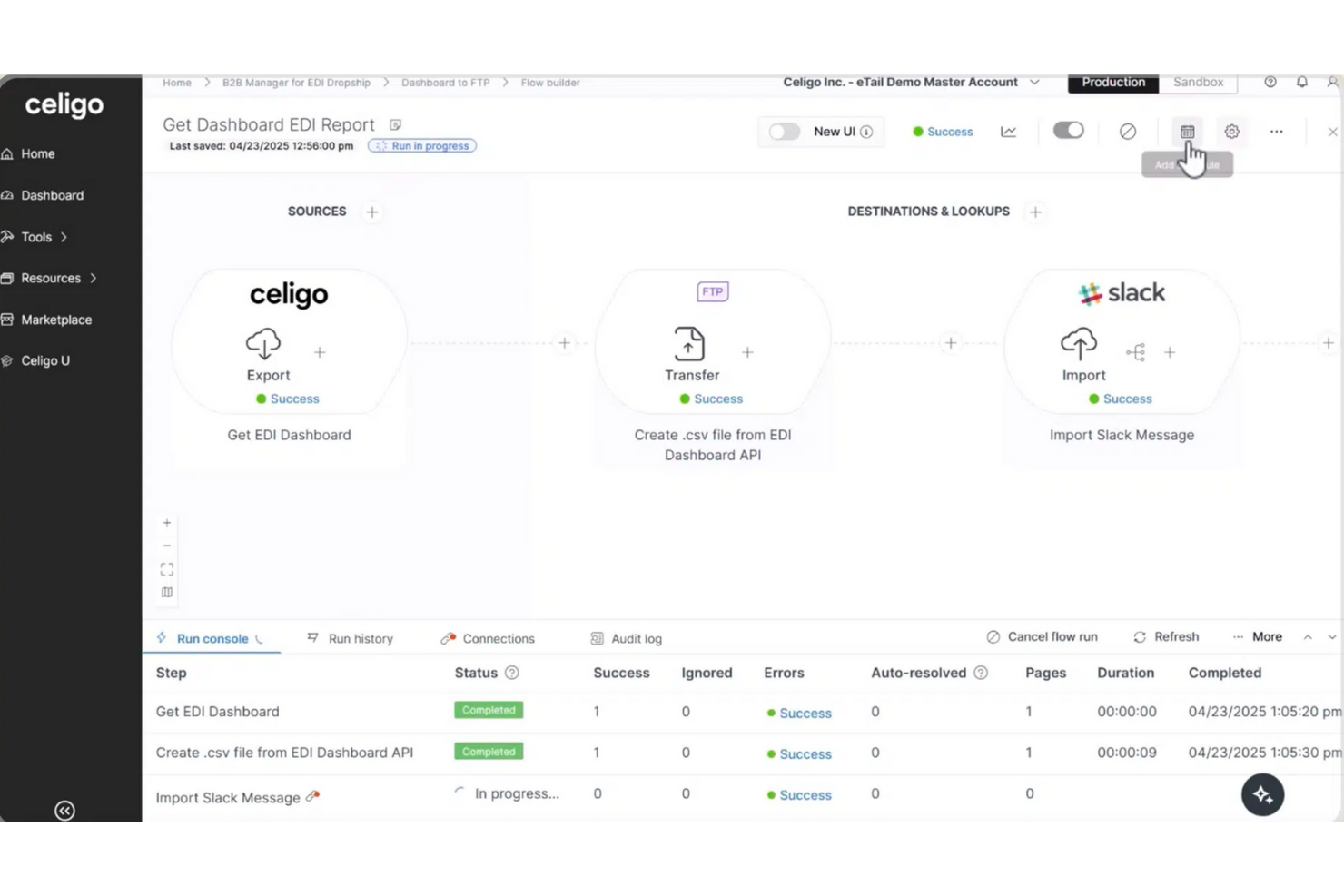Open the Export cloud download step icon
Screen dimensions: 1344x896
[x=263, y=343]
